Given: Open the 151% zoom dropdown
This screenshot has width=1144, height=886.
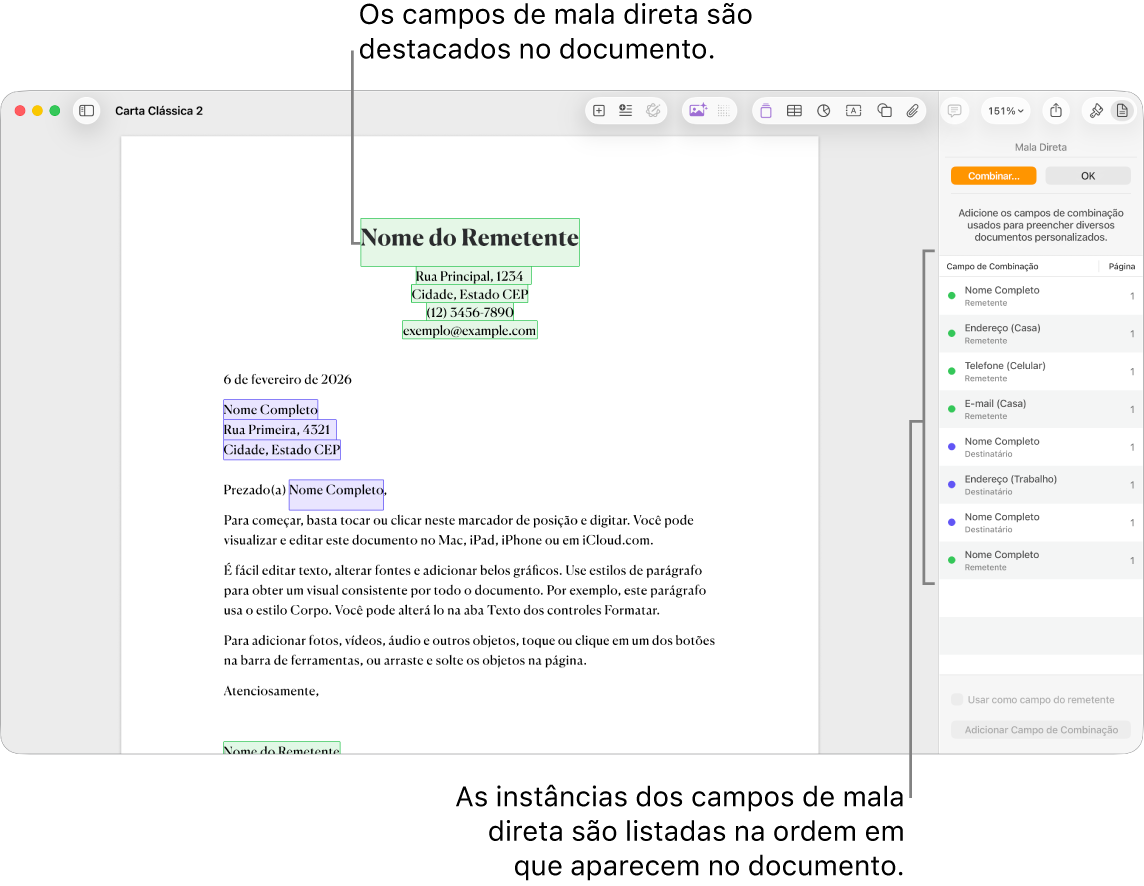Looking at the screenshot, I should 1005,111.
